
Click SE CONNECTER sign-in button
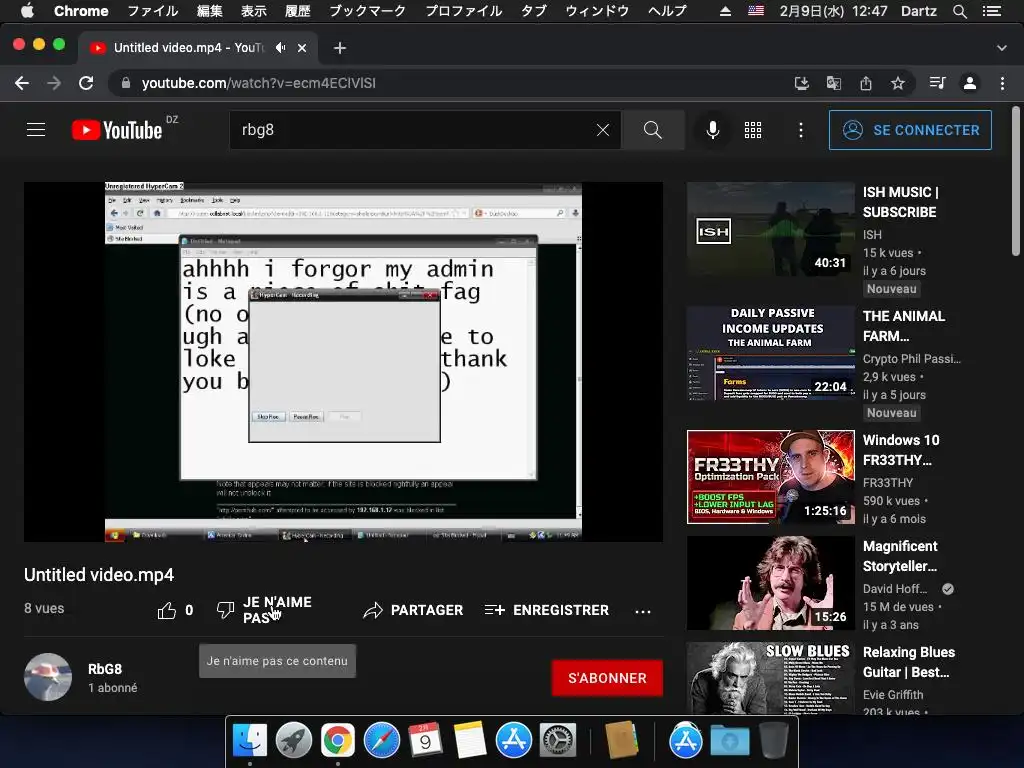910,130
